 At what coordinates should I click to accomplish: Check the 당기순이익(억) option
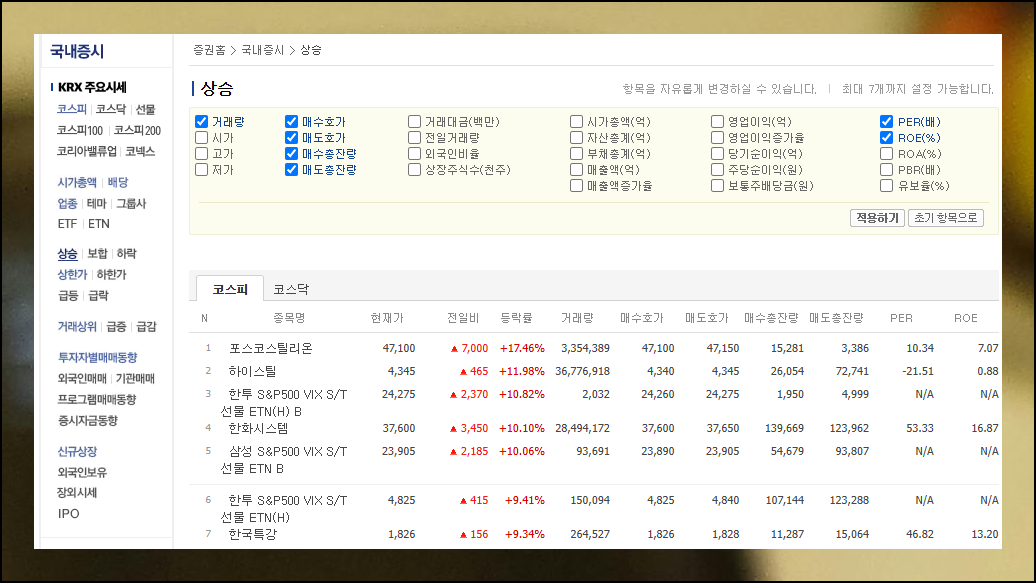coord(717,153)
